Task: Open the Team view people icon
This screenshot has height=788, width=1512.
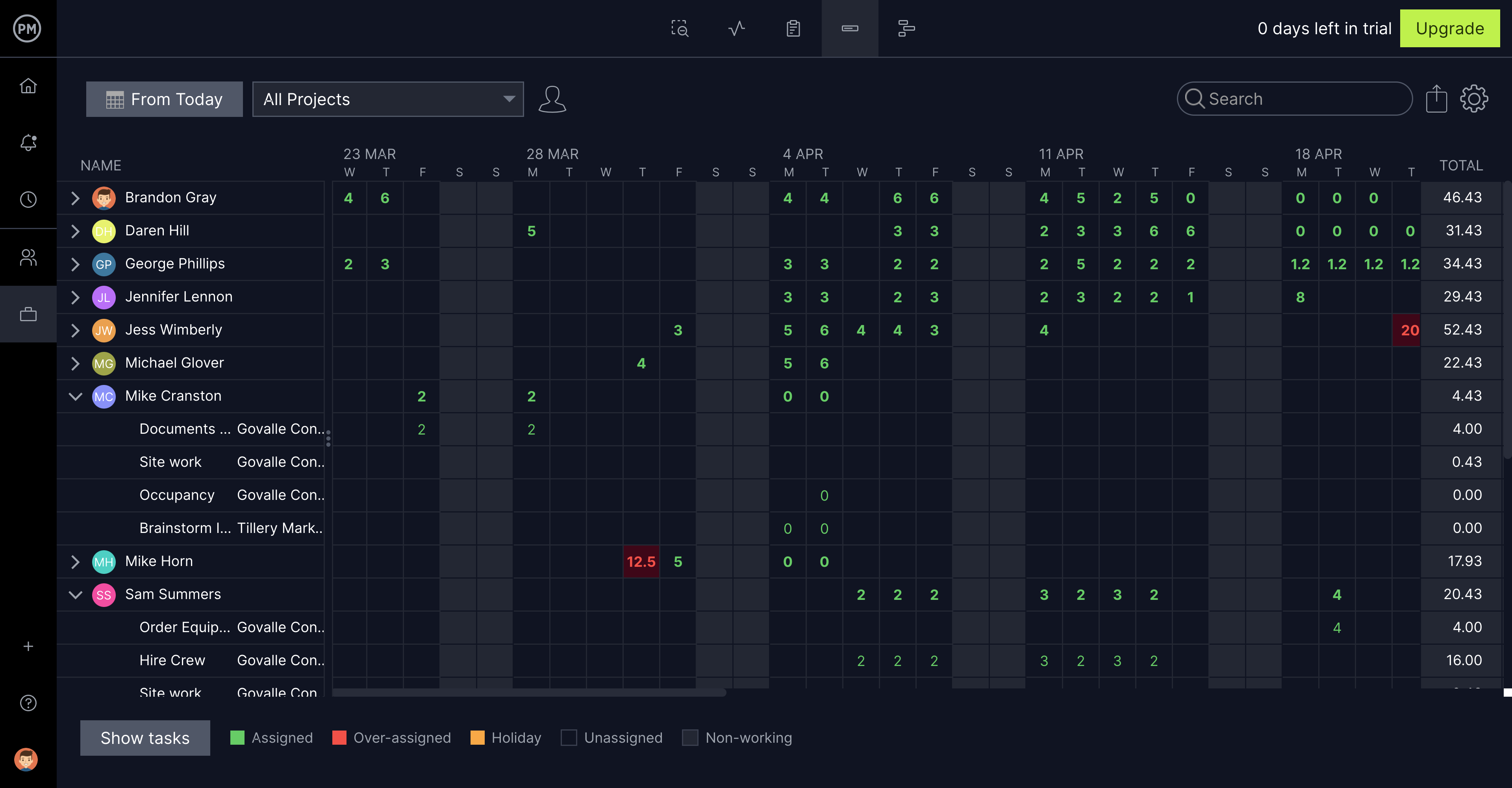Action: (28, 256)
